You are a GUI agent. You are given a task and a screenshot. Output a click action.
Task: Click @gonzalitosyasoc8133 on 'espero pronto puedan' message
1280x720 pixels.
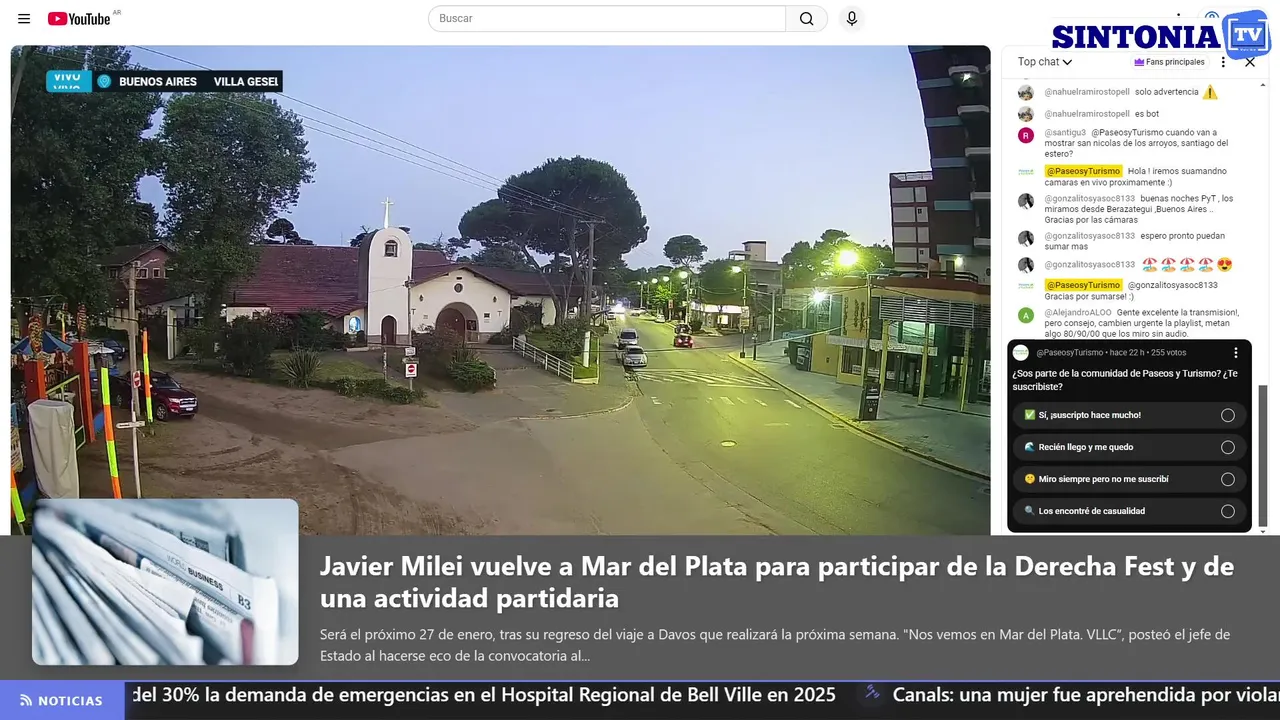coord(1090,236)
